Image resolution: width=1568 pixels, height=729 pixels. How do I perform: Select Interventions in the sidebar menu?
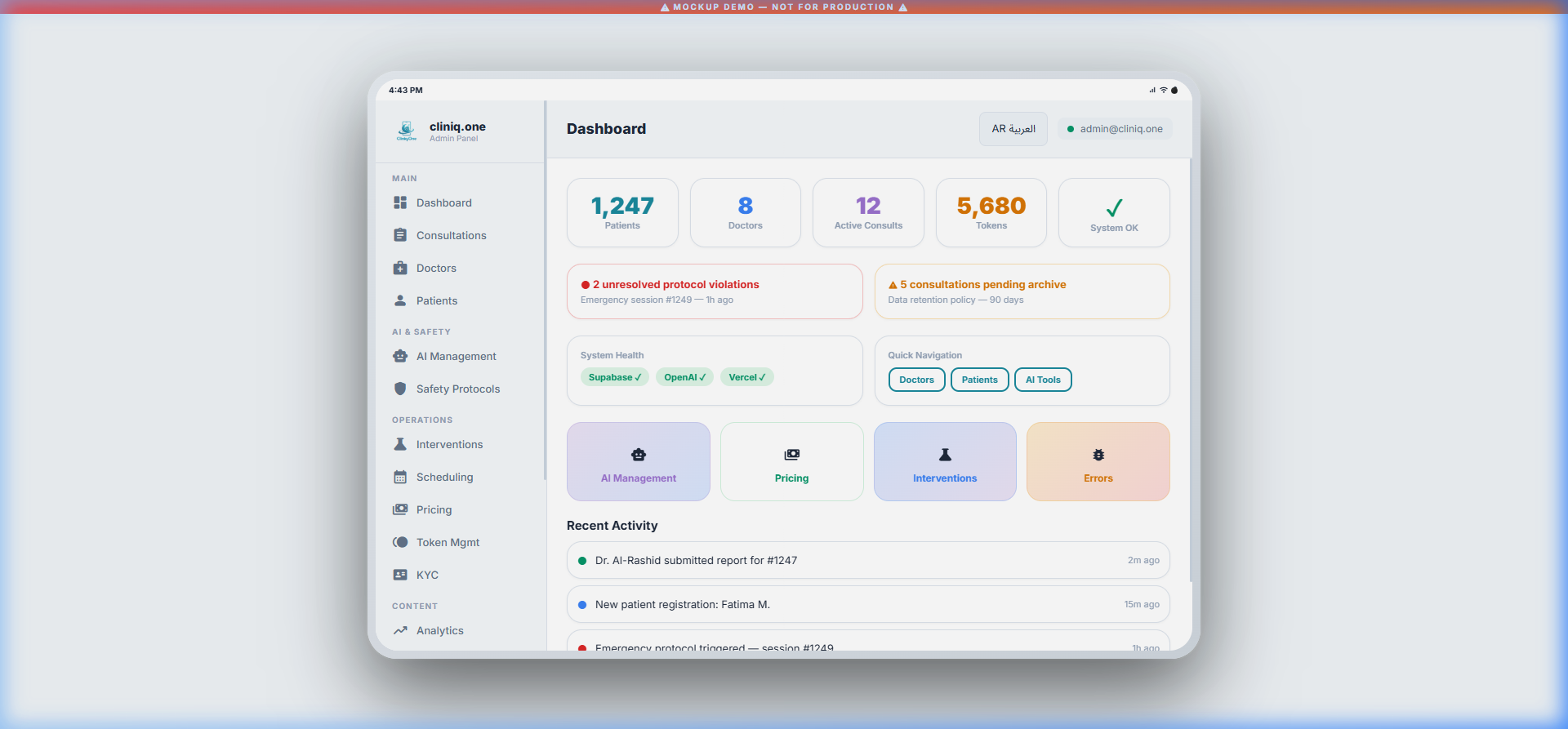pyautogui.click(x=449, y=444)
